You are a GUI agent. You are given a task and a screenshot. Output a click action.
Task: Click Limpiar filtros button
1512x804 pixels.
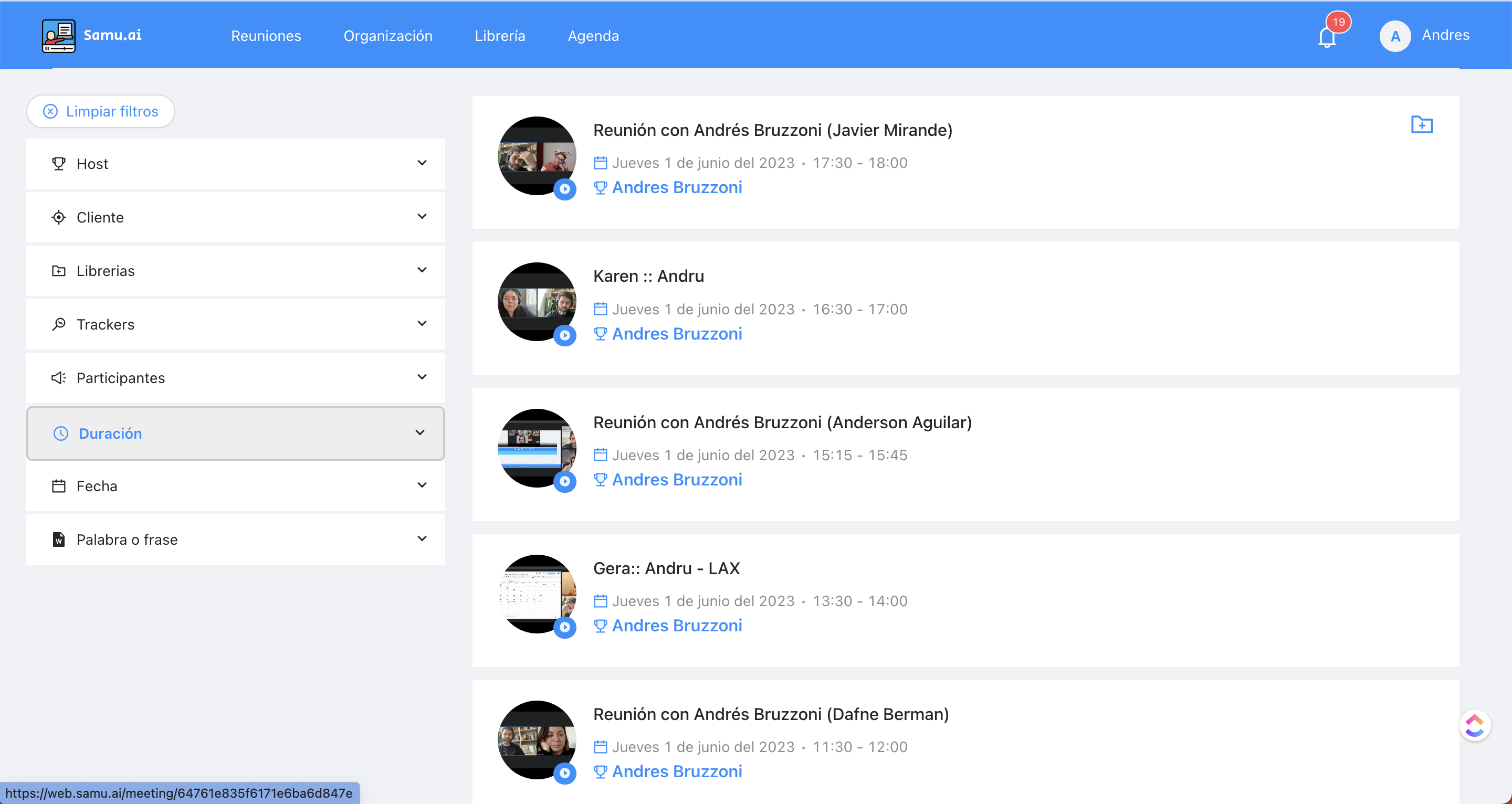coord(100,111)
